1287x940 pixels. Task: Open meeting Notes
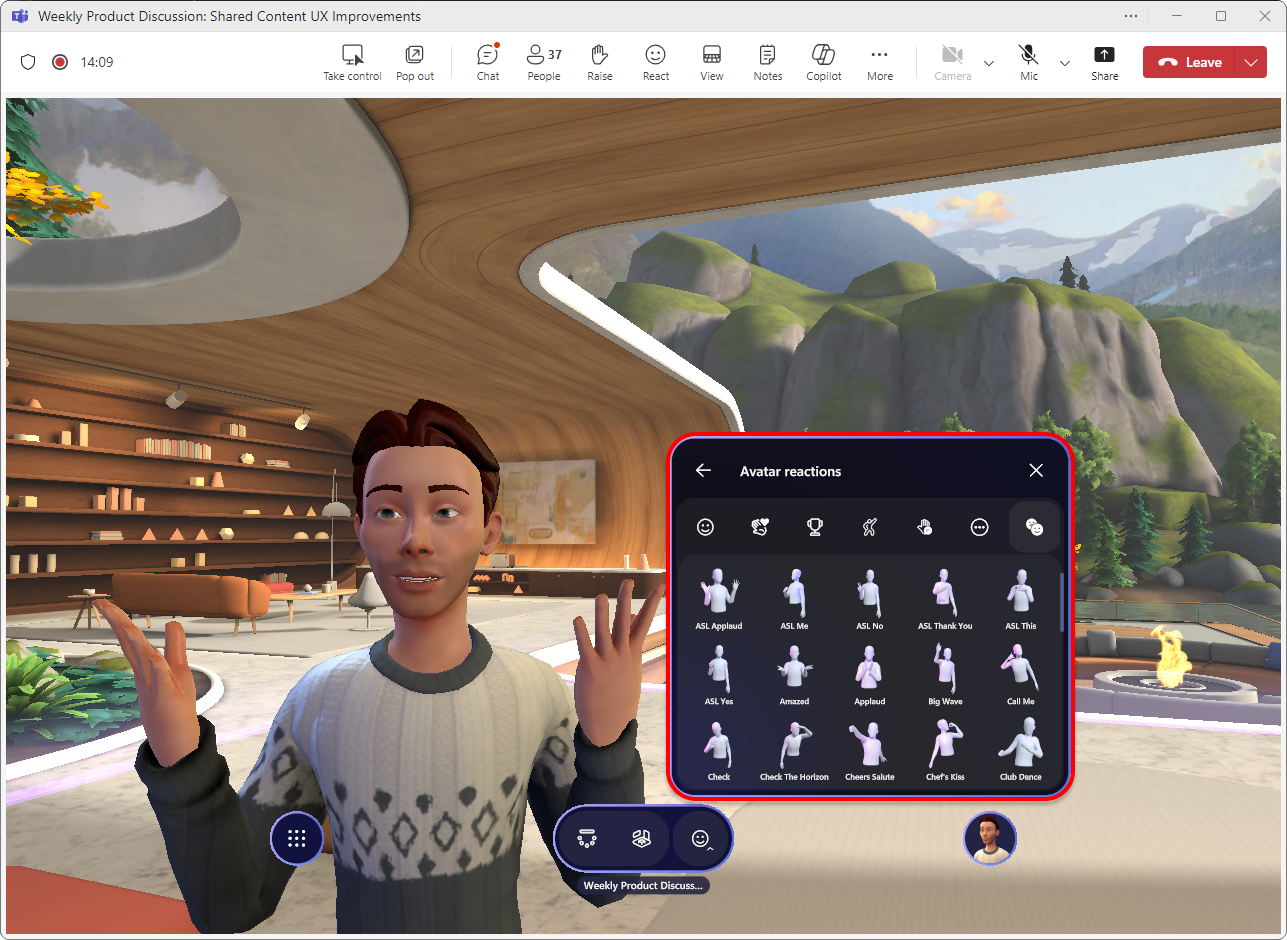point(767,61)
